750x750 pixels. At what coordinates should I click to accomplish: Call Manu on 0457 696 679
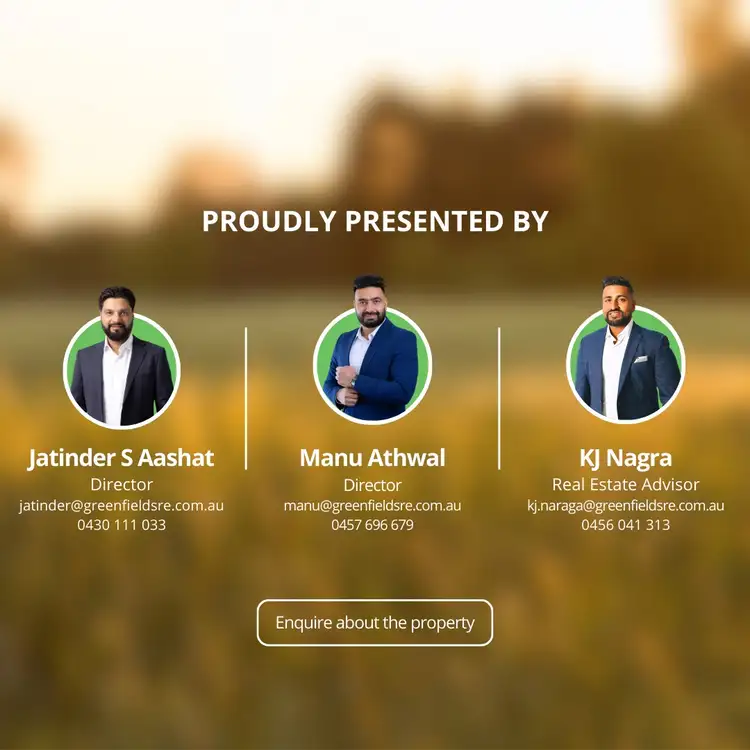coord(372,525)
